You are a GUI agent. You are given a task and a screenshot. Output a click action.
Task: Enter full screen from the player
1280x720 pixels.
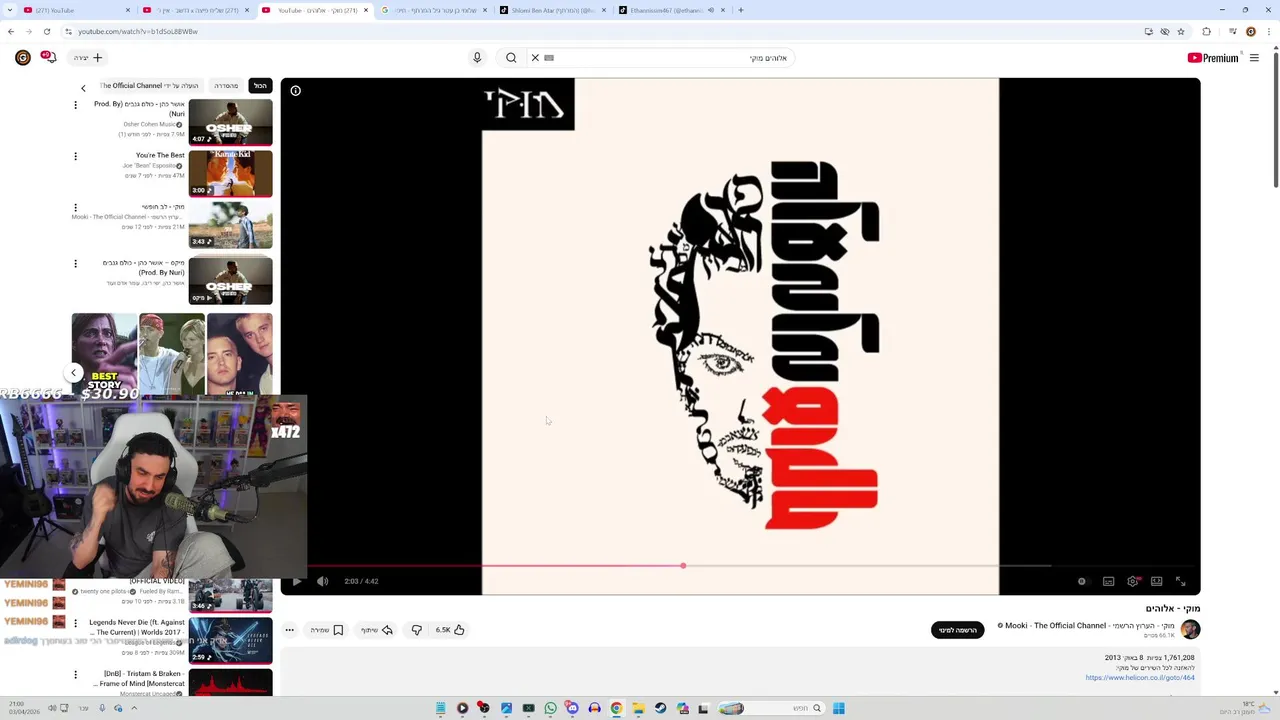(x=1180, y=581)
